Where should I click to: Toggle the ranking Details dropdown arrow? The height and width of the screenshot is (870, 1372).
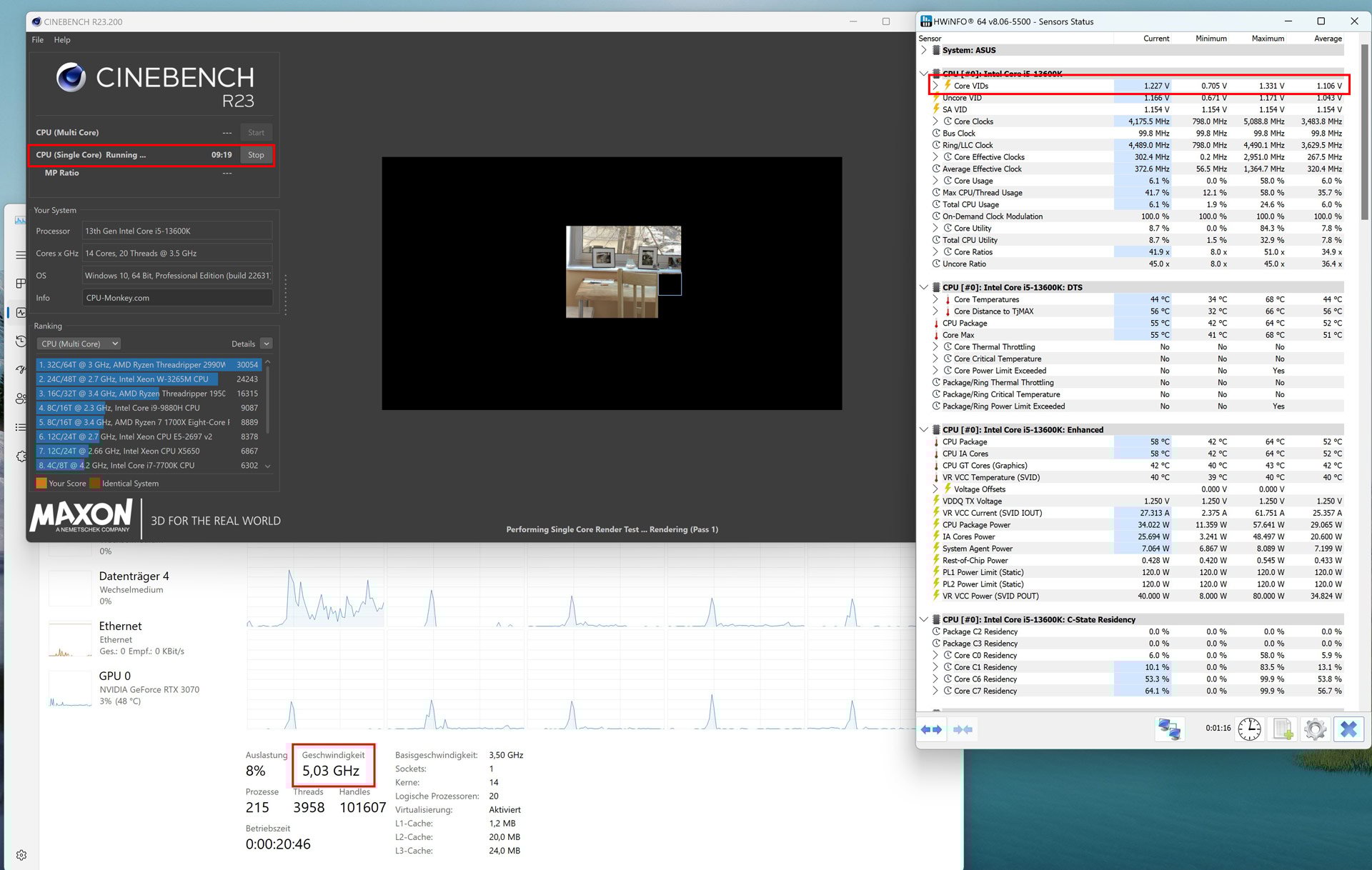(x=267, y=344)
